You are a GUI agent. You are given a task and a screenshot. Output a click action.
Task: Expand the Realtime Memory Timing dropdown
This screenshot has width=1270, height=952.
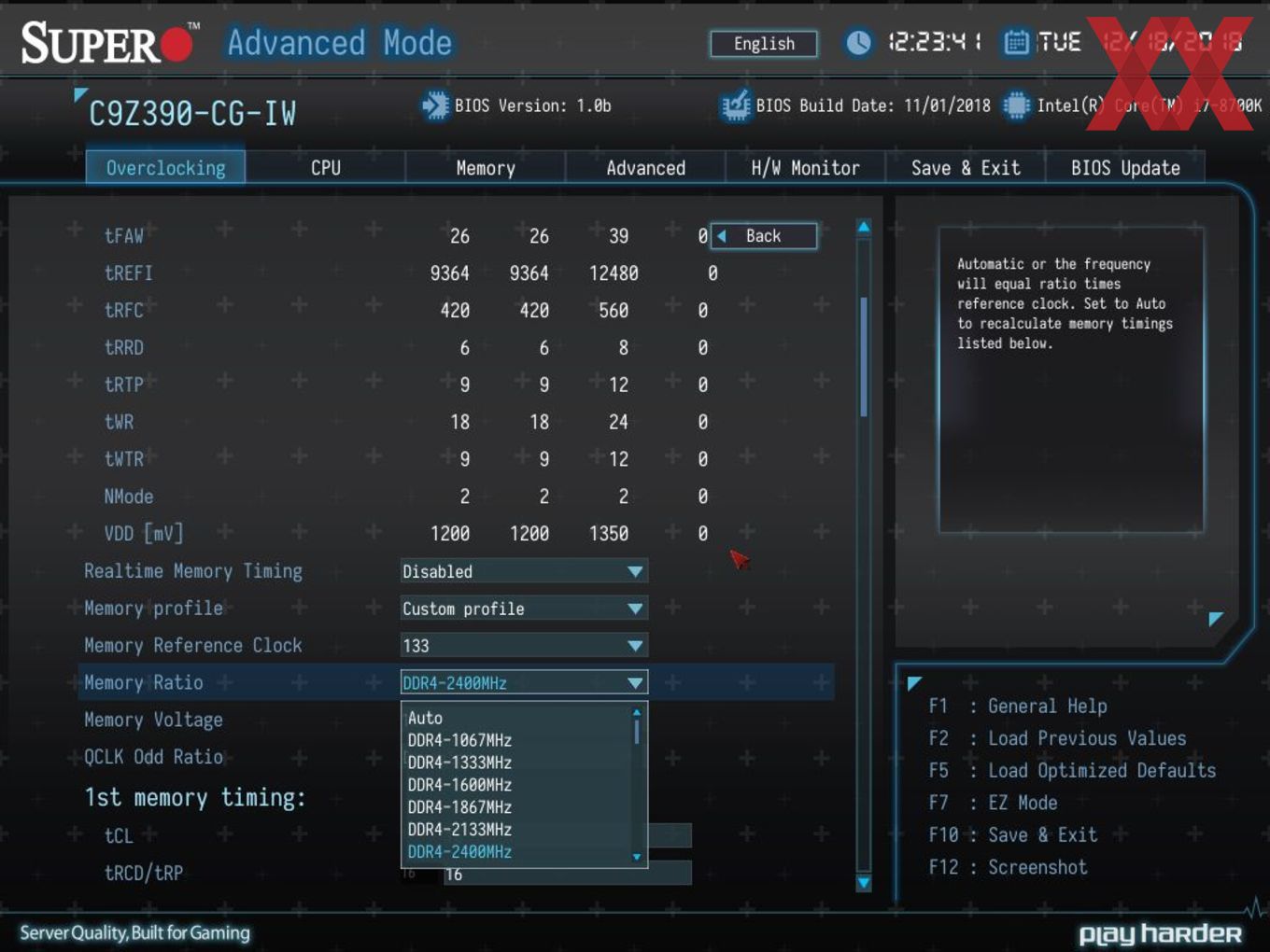[524, 571]
